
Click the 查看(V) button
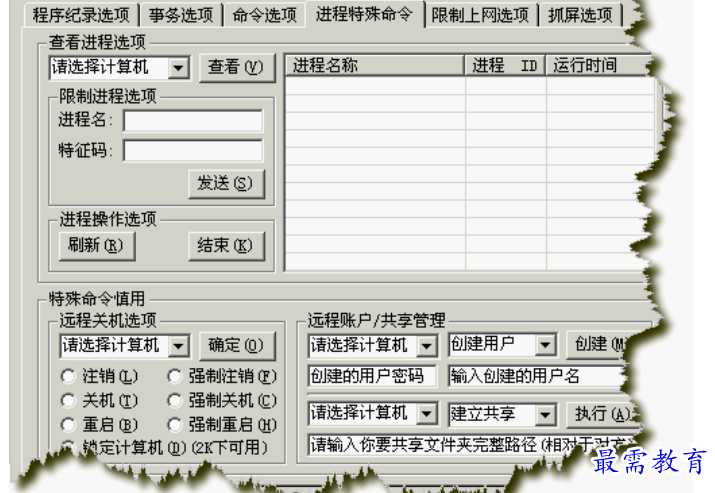[237, 67]
